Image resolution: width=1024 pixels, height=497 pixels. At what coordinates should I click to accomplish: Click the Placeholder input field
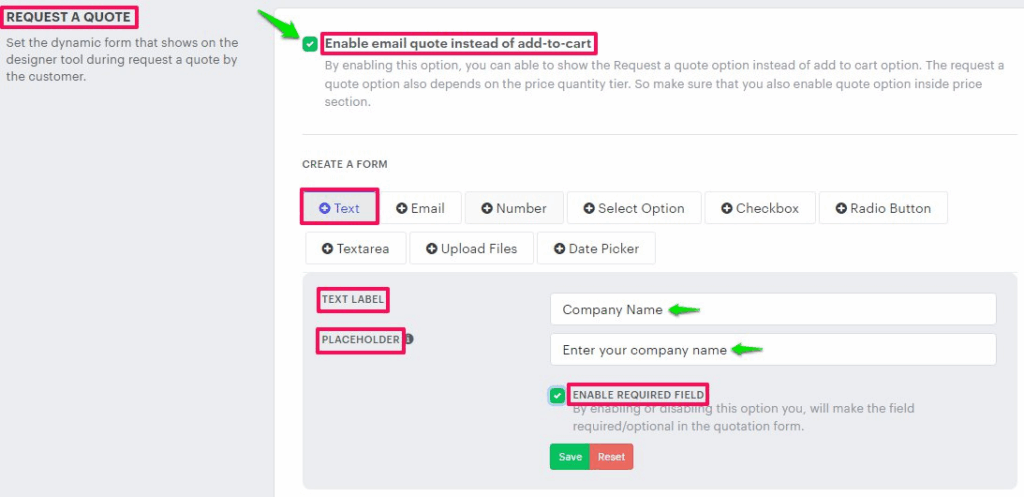772,350
